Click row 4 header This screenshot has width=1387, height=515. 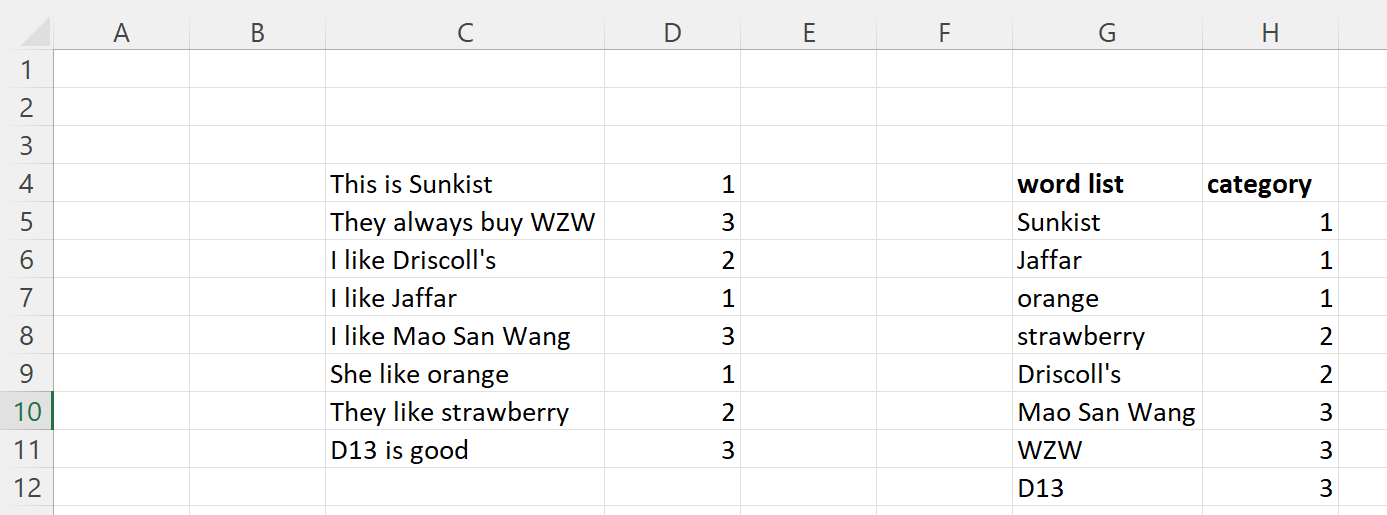(26, 184)
